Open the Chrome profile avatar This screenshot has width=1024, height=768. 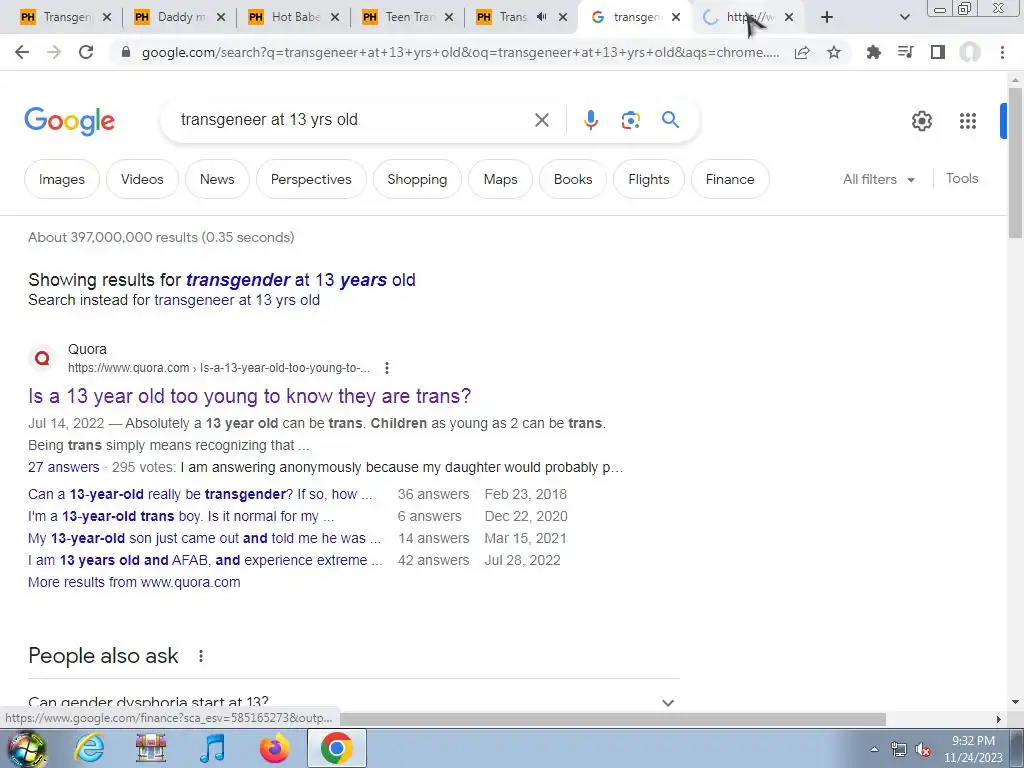click(970, 52)
